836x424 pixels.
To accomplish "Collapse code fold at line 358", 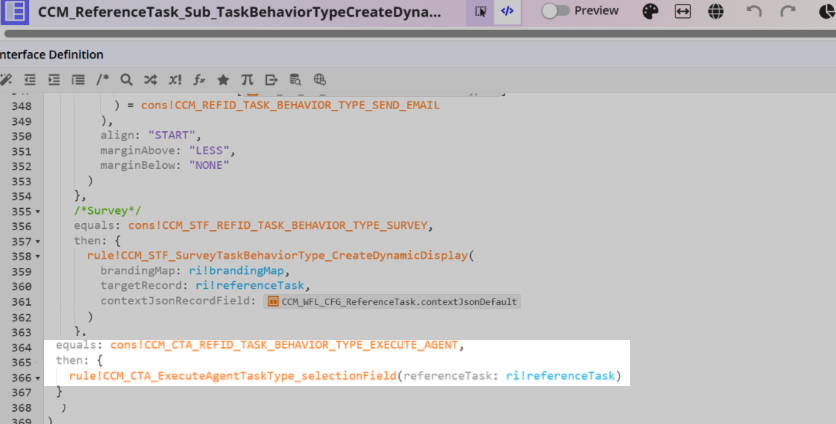I will (x=38, y=257).
